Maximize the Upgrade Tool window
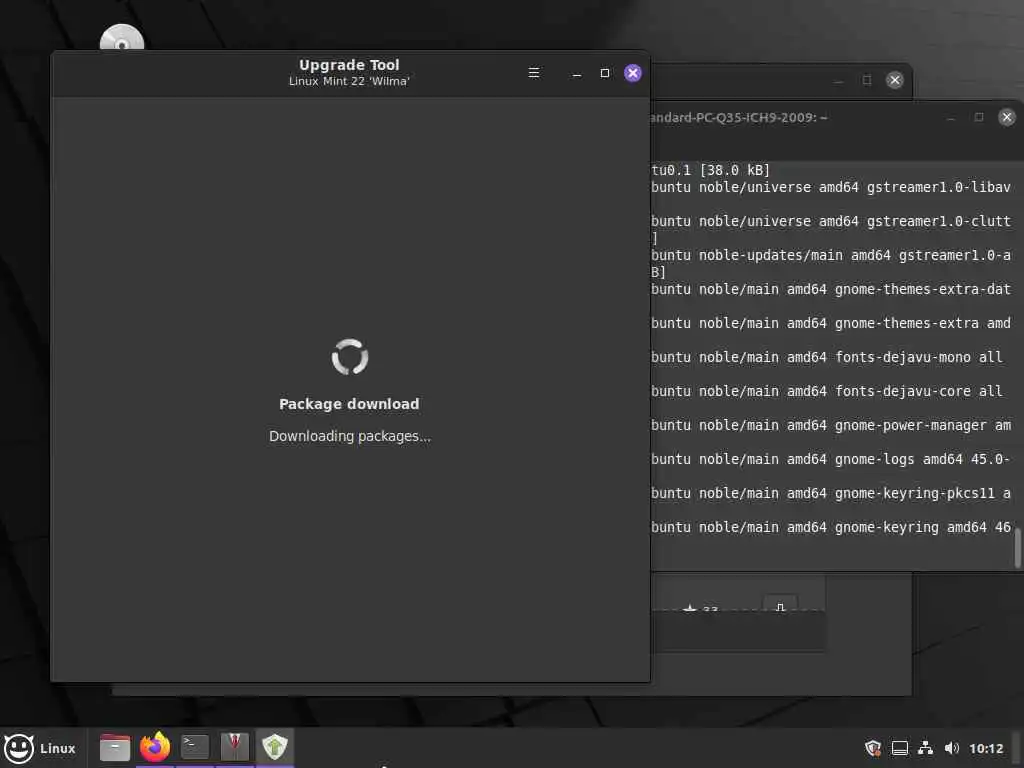The width and height of the screenshot is (1024, 768). (x=605, y=73)
